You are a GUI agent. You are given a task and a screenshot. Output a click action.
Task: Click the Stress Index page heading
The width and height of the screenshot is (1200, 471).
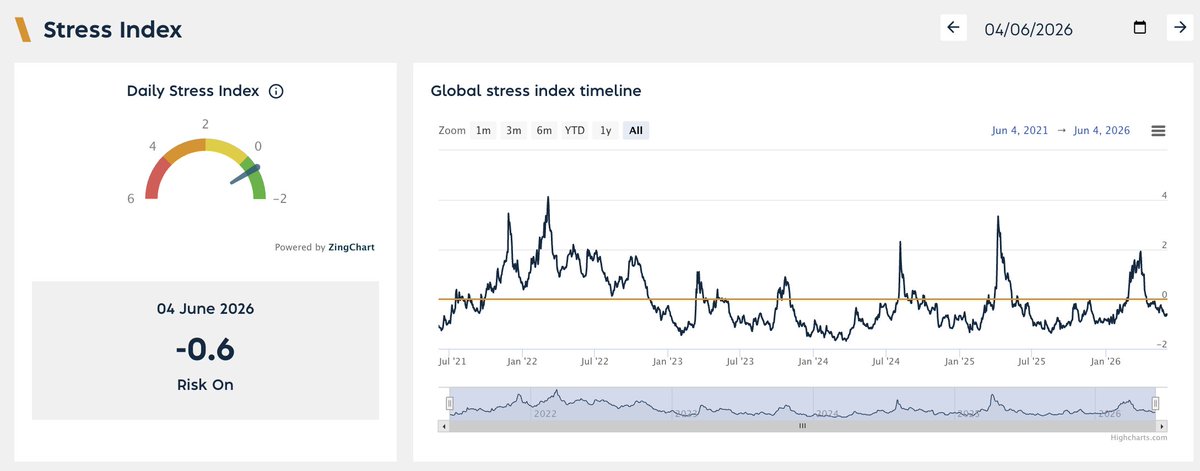click(x=113, y=30)
